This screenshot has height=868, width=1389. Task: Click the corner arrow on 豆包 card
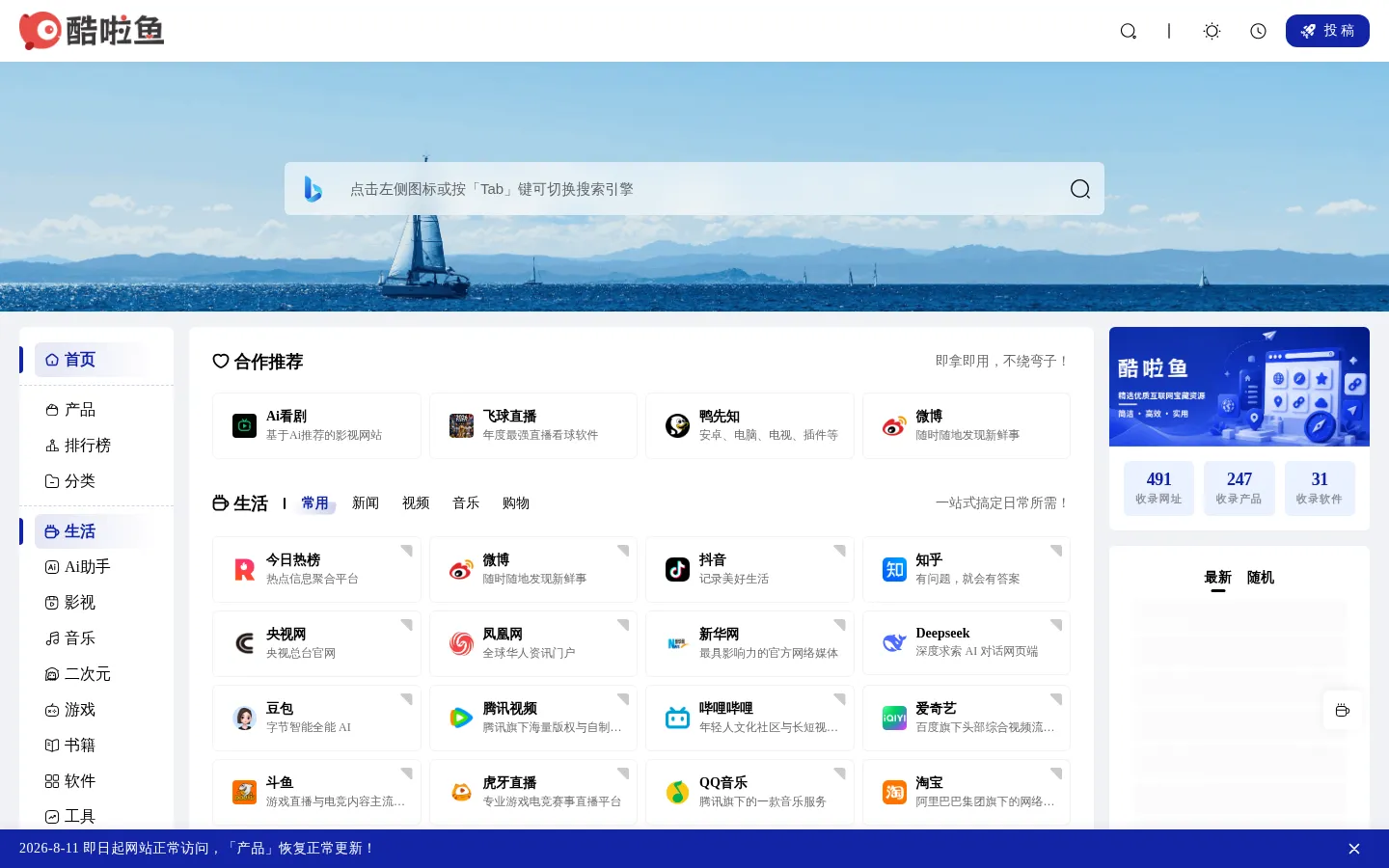coord(408,698)
